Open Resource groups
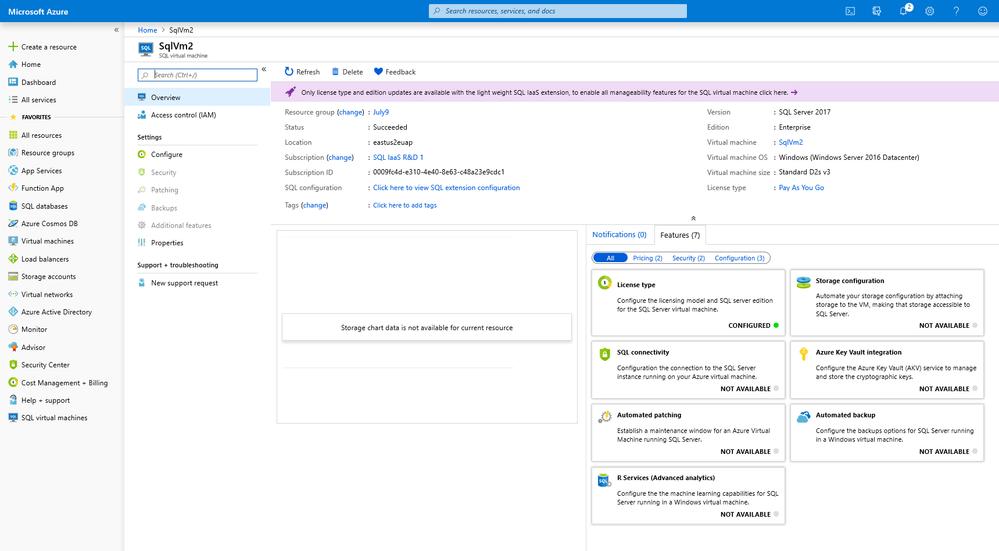 48,153
